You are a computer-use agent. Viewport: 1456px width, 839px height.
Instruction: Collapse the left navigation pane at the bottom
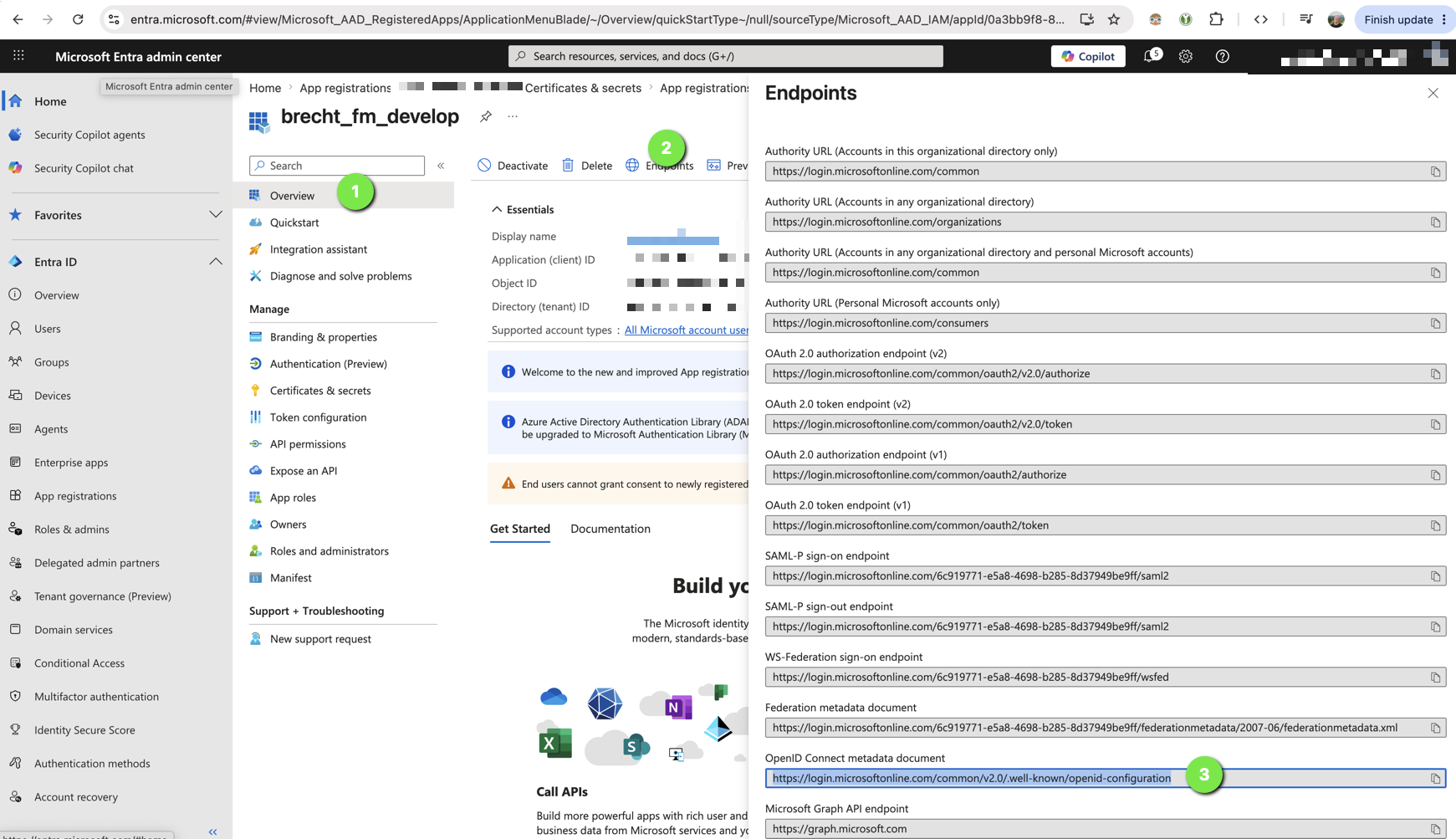213,831
